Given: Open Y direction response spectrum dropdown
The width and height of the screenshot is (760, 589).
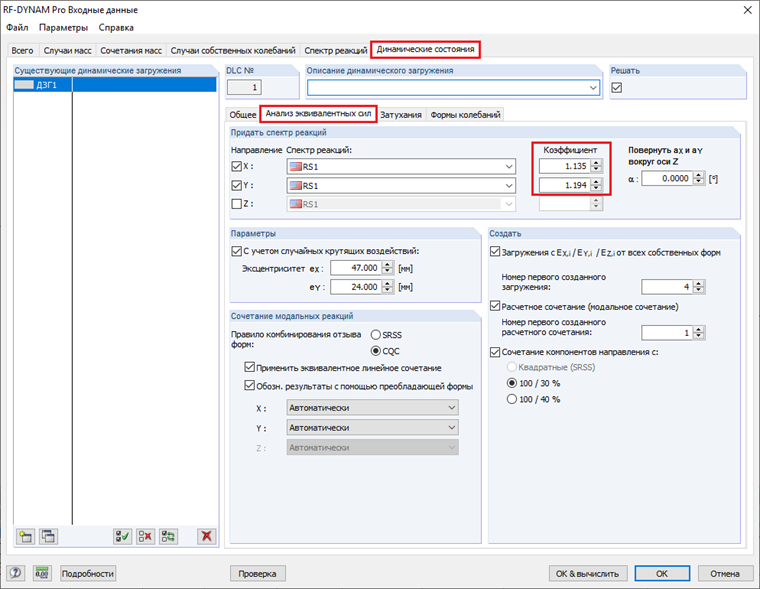Looking at the screenshot, I should coord(509,185).
